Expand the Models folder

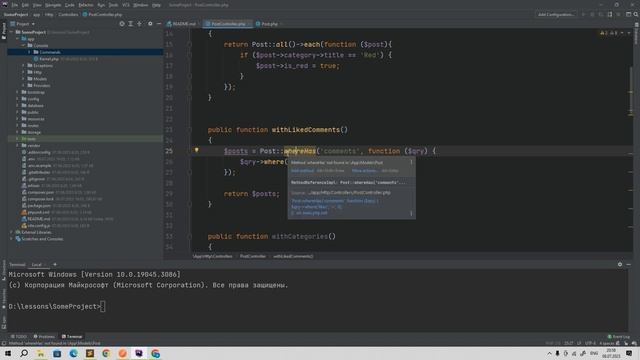pyautogui.click(x=24, y=79)
